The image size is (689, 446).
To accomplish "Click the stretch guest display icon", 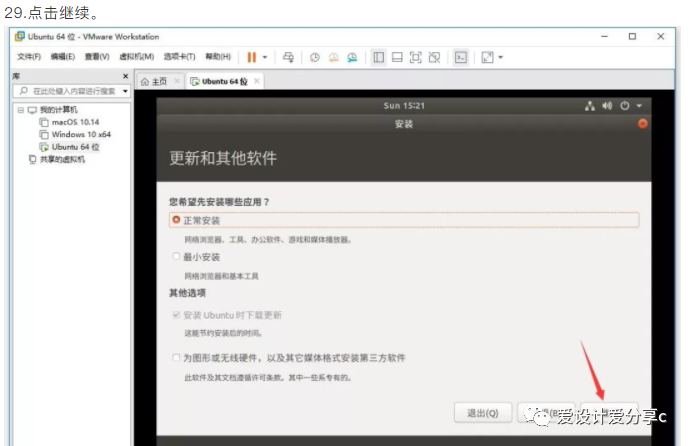I will tap(487, 57).
